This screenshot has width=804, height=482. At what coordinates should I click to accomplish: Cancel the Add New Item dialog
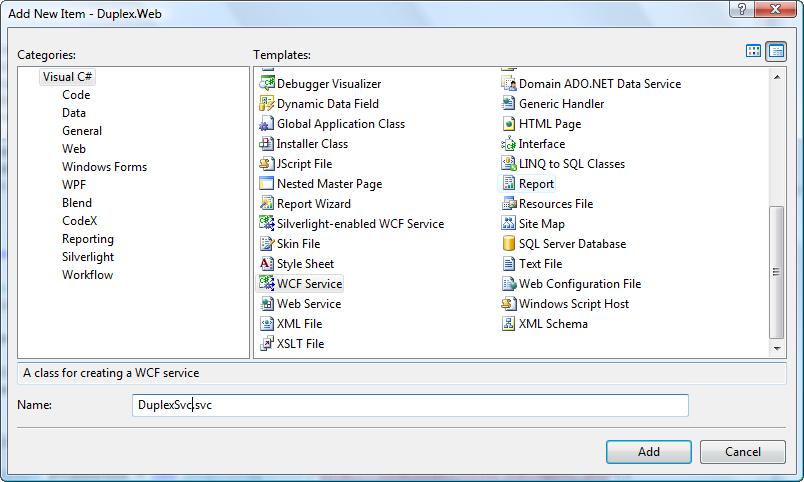pos(742,452)
